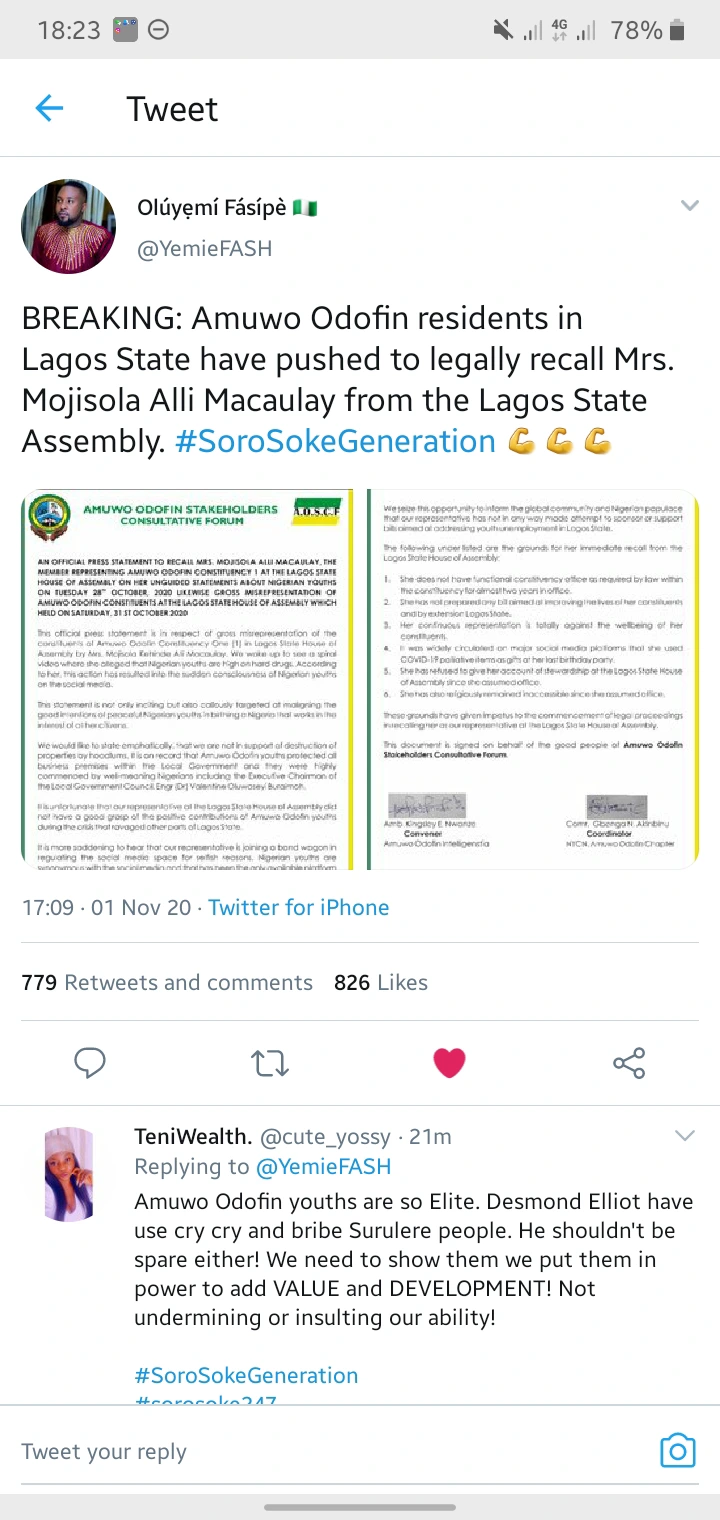Expand the main tweet options chevron

click(689, 206)
